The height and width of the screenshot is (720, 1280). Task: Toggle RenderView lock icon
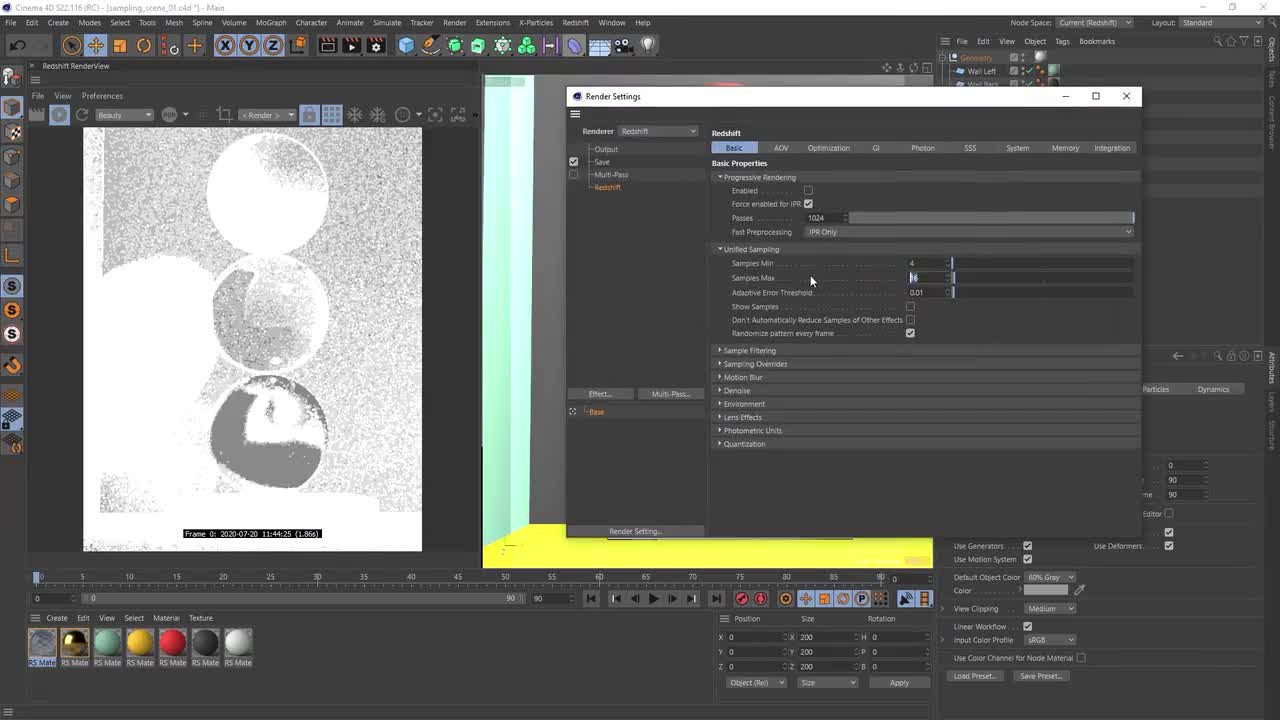310,114
